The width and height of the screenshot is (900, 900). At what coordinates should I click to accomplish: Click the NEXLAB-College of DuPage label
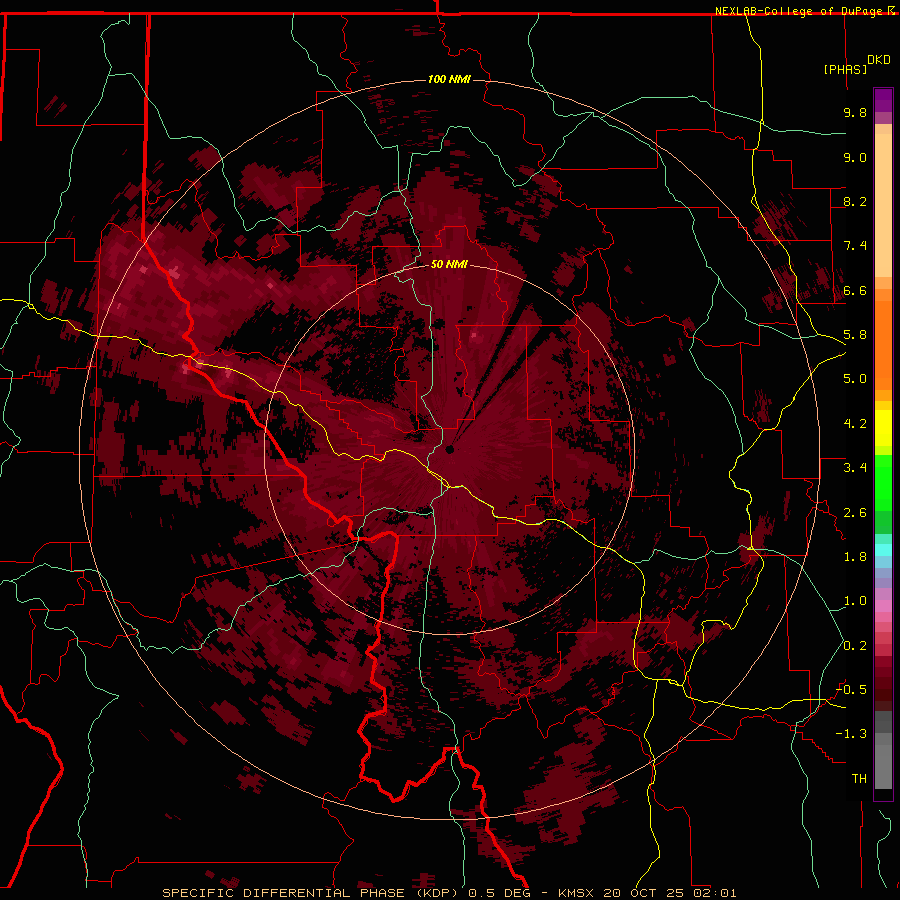point(800,11)
